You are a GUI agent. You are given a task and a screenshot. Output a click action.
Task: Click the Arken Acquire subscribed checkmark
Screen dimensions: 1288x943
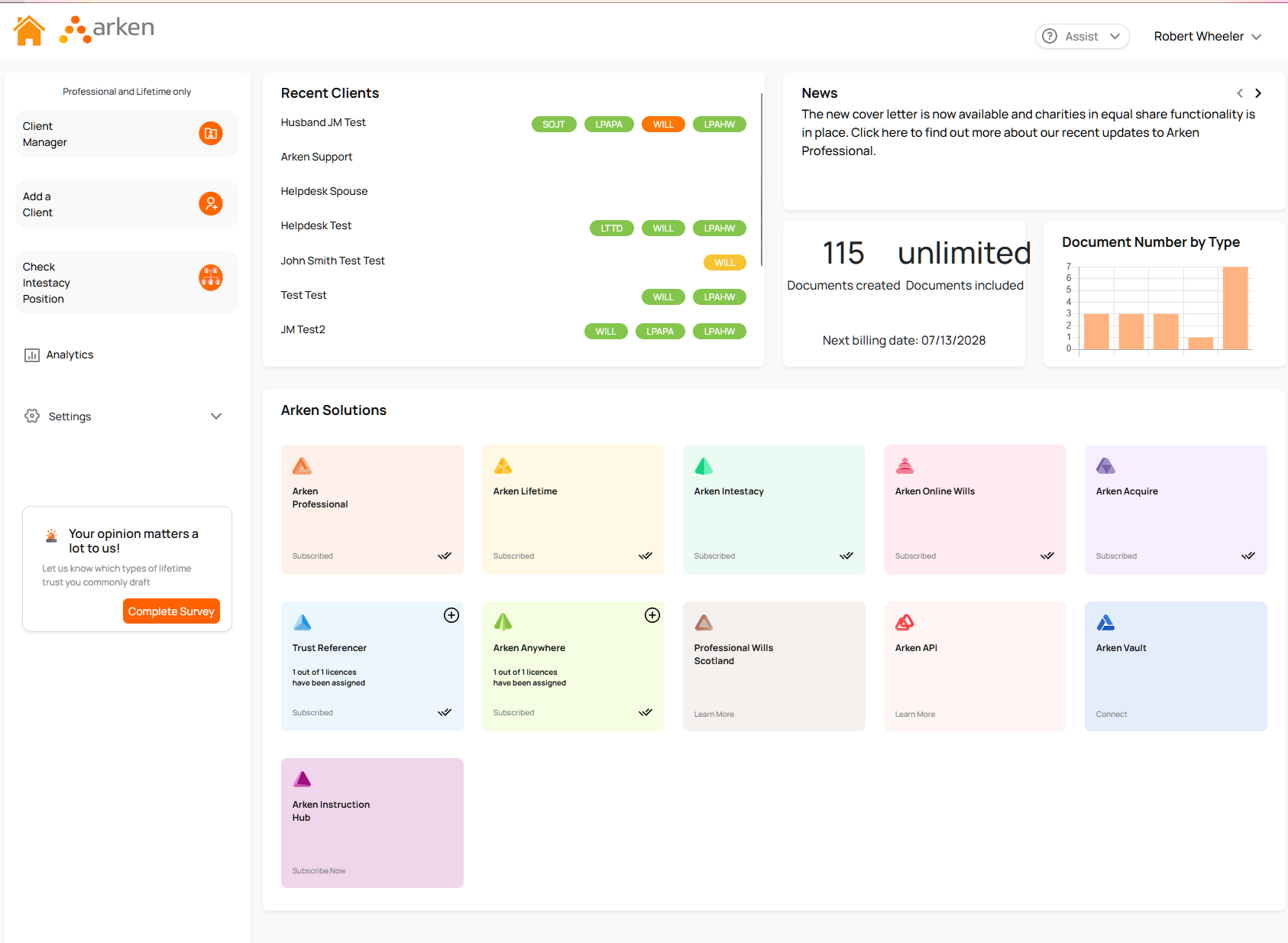point(1248,556)
